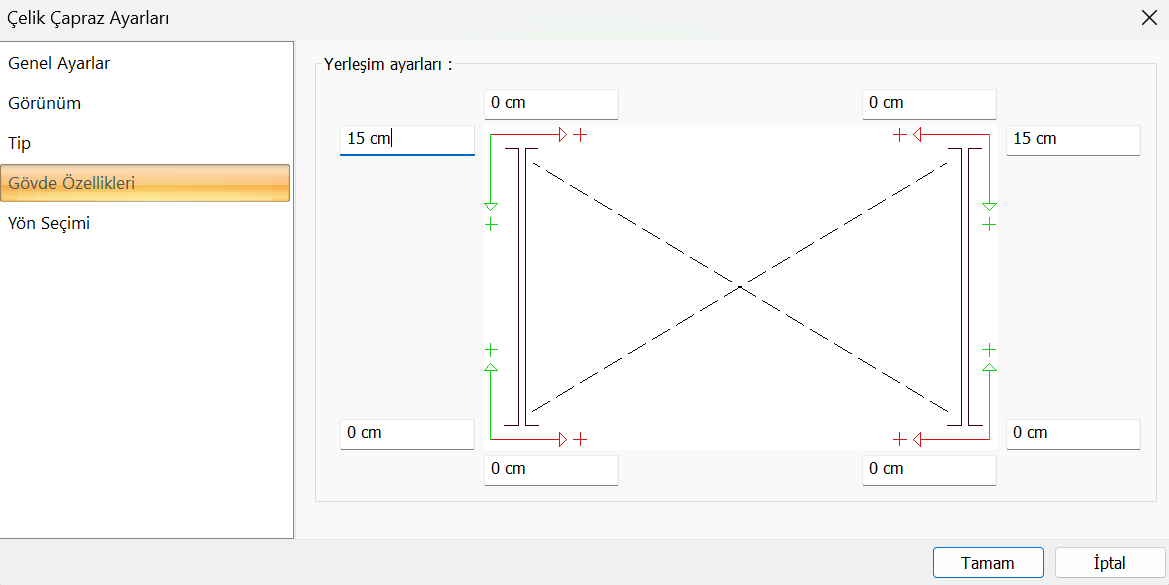Click the bottom-left horizontal offset field
Image resolution: width=1169 pixels, height=585 pixels.
(x=551, y=469)
